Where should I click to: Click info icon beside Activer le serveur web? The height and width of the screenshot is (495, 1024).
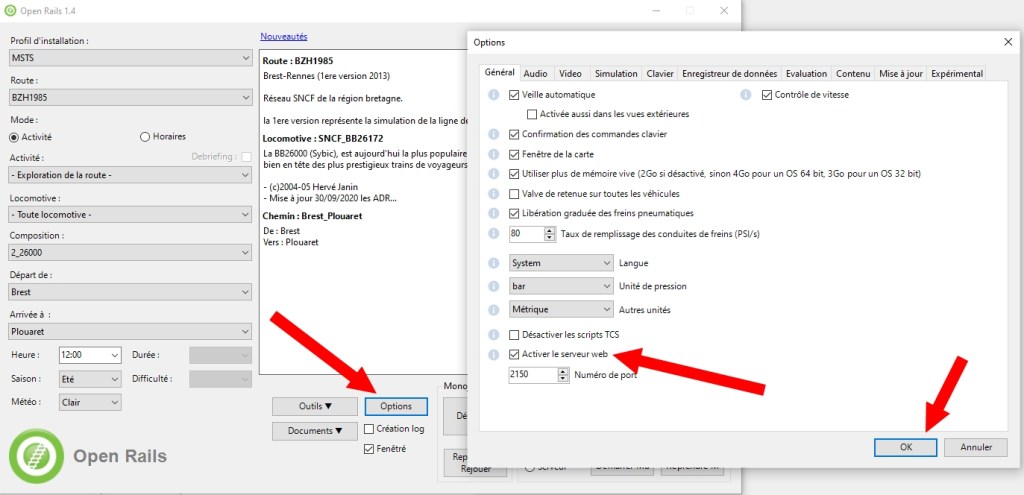[x=493, y=355]
